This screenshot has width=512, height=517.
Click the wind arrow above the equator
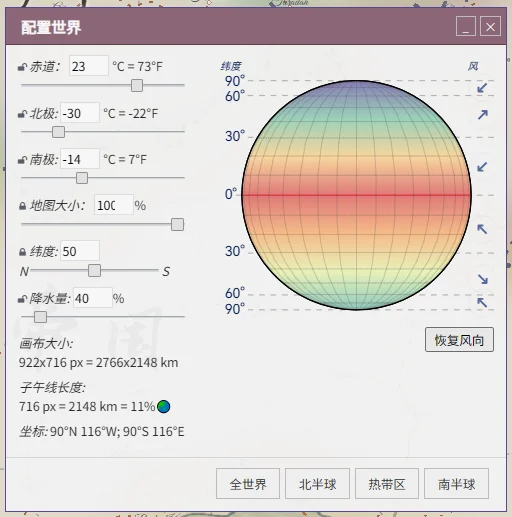tap(482, 167)
